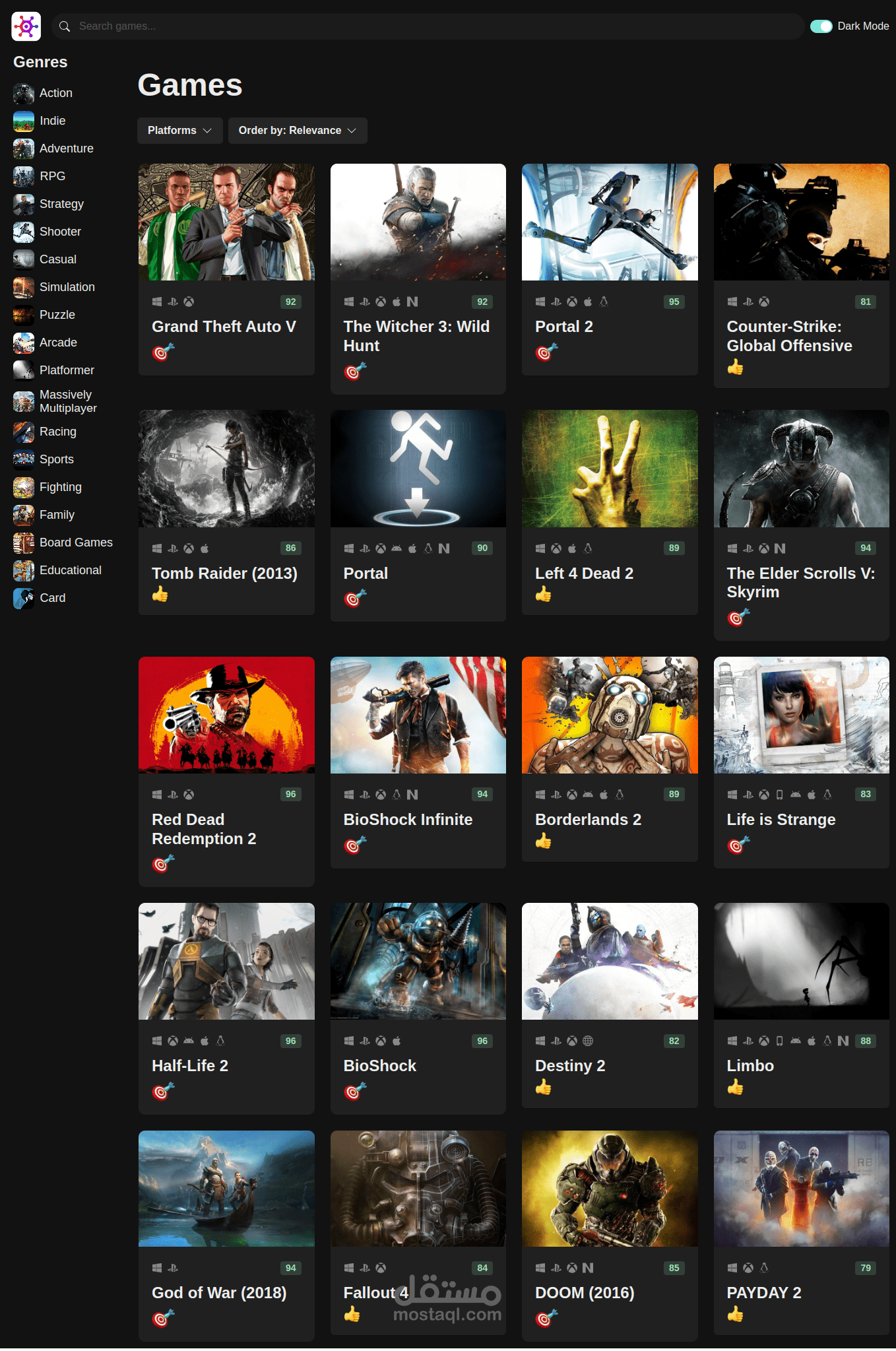The image size is (896, 1351).
Task: Click the Left 4 Dead 2 cover image
Action: tap(610, 469)
